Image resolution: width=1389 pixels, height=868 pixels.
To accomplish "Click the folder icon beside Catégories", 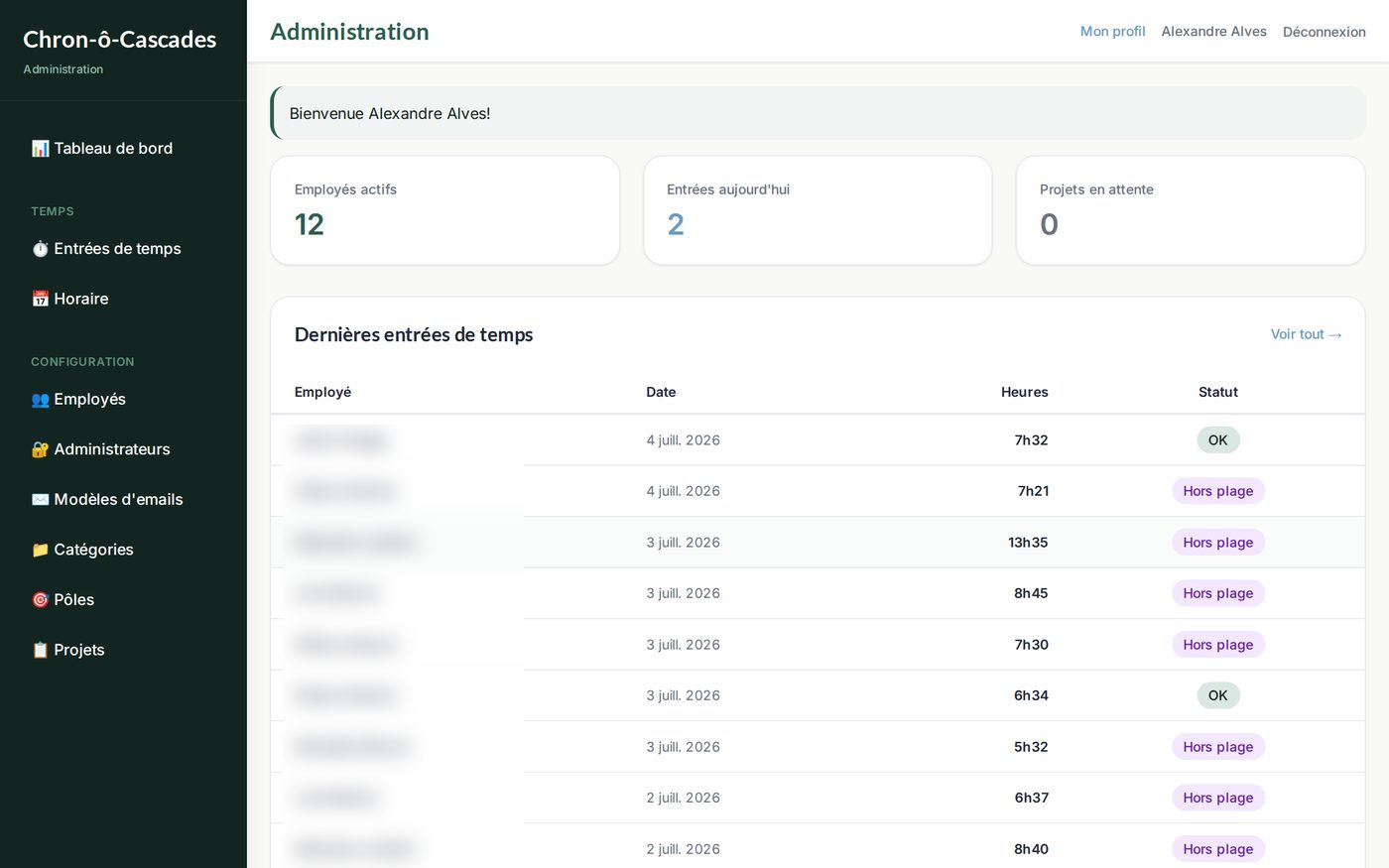I will pyautogui.click(x=40, y=550).
